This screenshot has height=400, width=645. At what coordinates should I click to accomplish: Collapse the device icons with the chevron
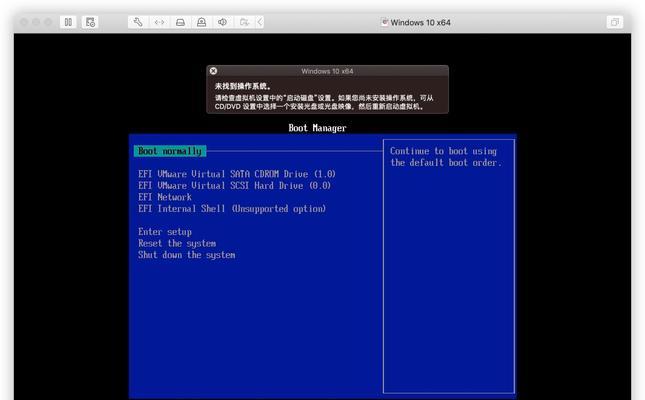[260, 22]
